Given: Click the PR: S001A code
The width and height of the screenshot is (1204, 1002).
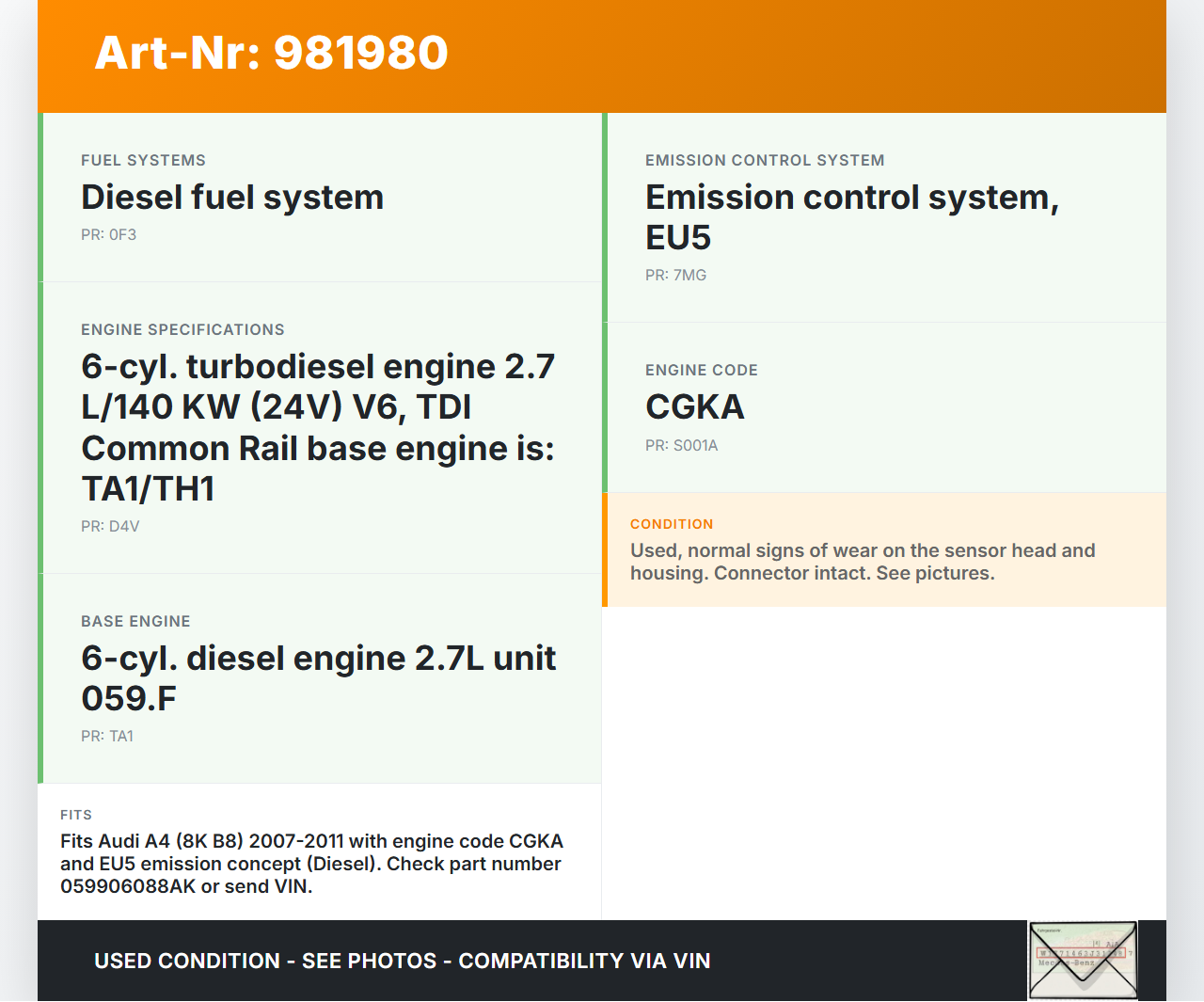Looking at the screenshot, I should point(681,446).
